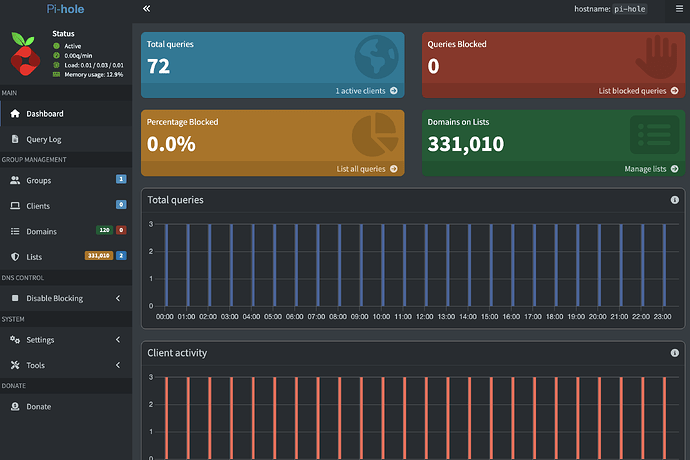Image resolution: width=690 pixels, height=460 pixels.
Task: Click the globe icon in Total queries card
Action: click(x=377, y=57)
